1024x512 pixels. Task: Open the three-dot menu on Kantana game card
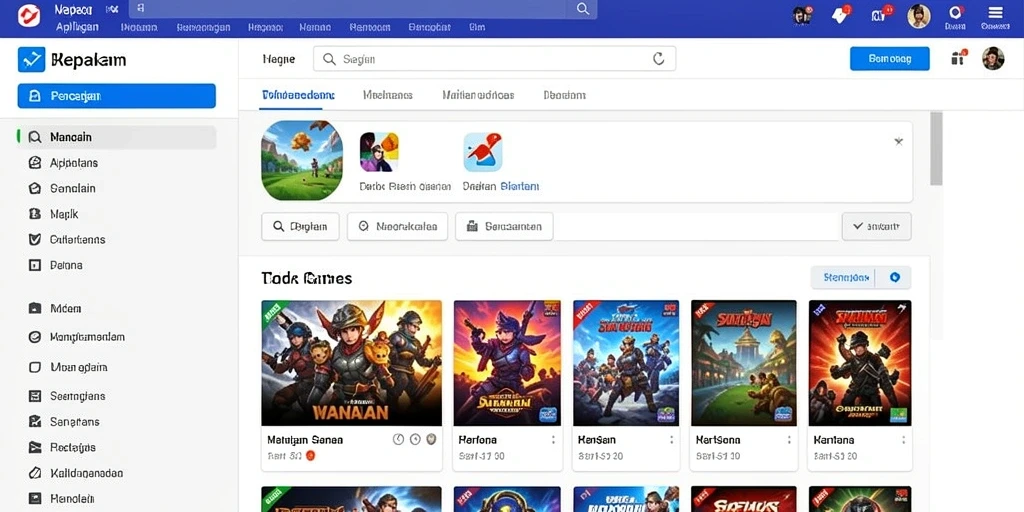pyautogui.click(x=904, y=440)
